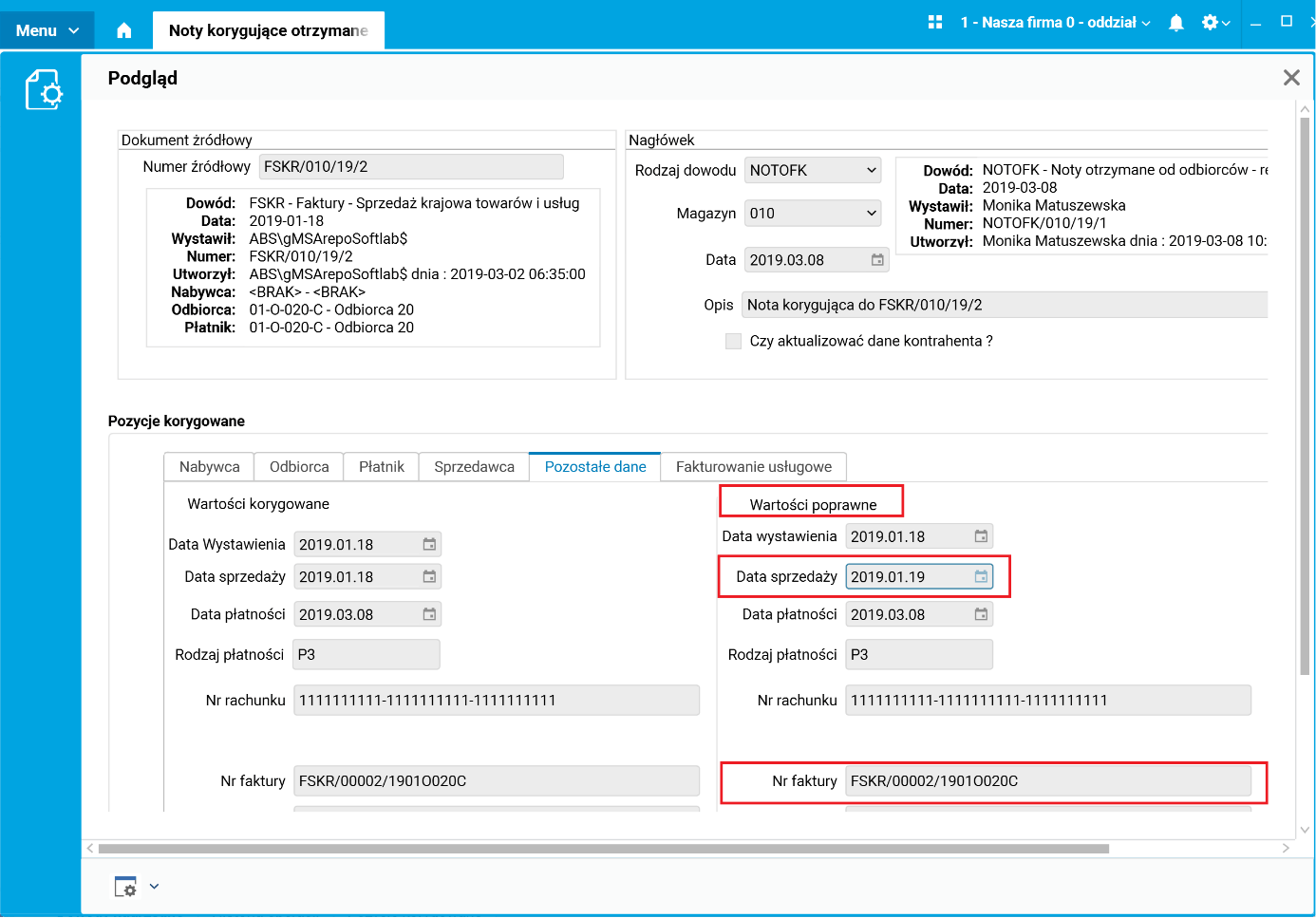The width and height of the screenshot is (1316, 918).
Task: Open the notifications bell
Action: tap(1176, 23)
